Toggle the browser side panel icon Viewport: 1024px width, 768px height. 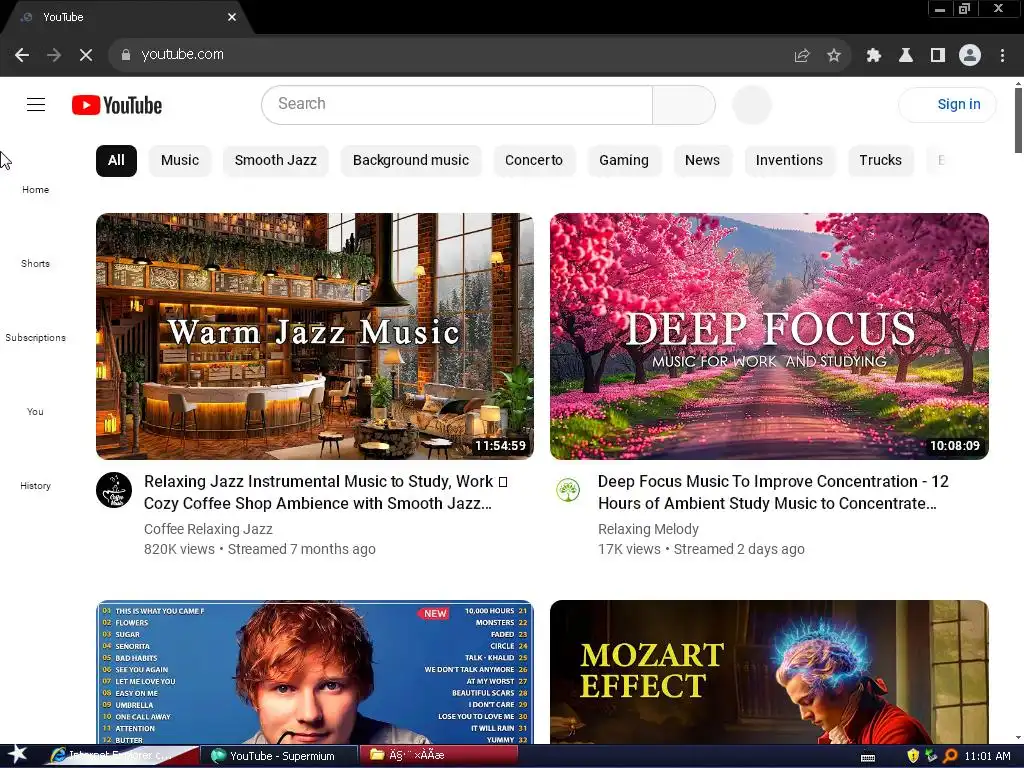[938, 56]
